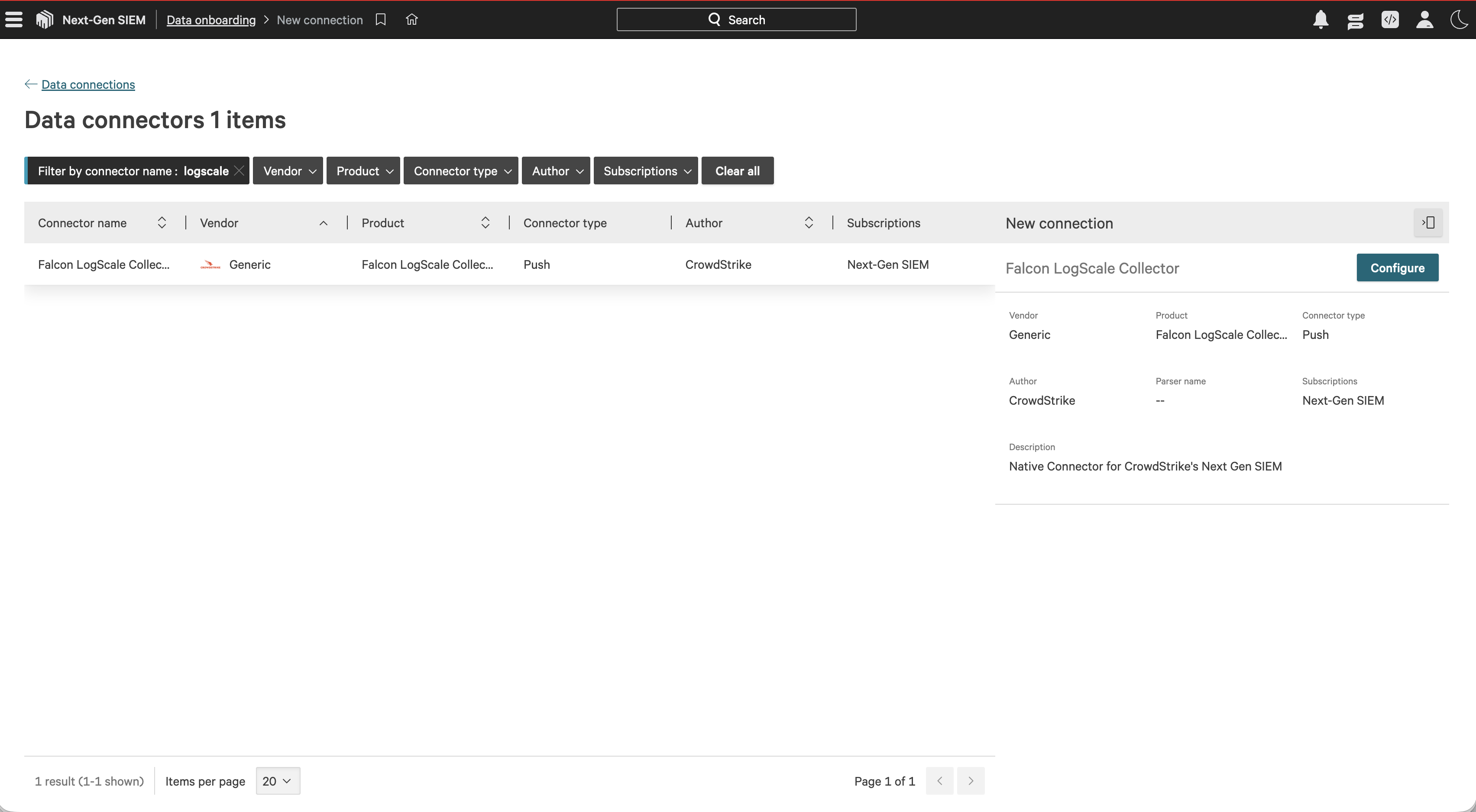
Task: Sort by Connector name column
Action: tap(162, 223)
